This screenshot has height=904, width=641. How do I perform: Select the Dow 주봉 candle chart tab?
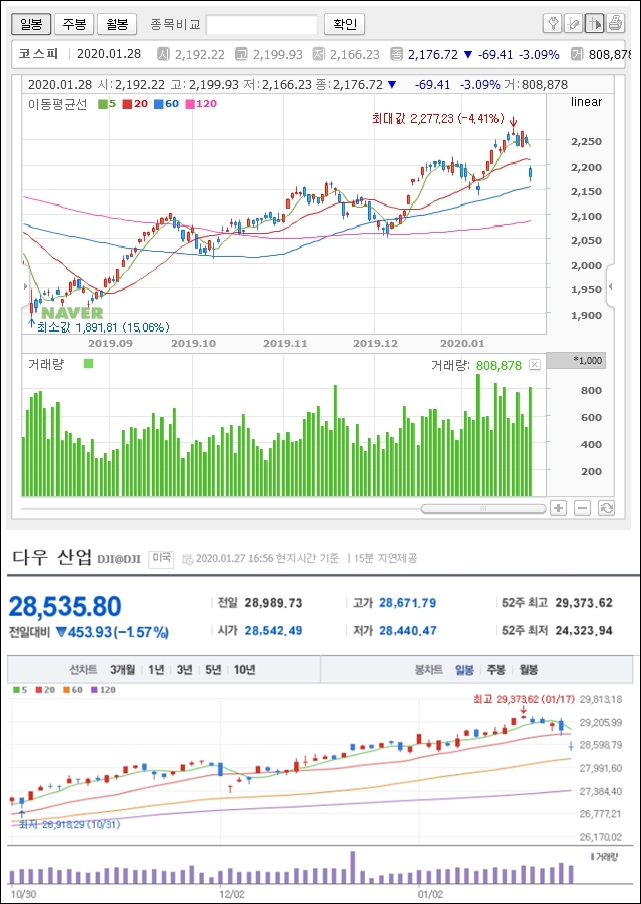coord(496,669)
